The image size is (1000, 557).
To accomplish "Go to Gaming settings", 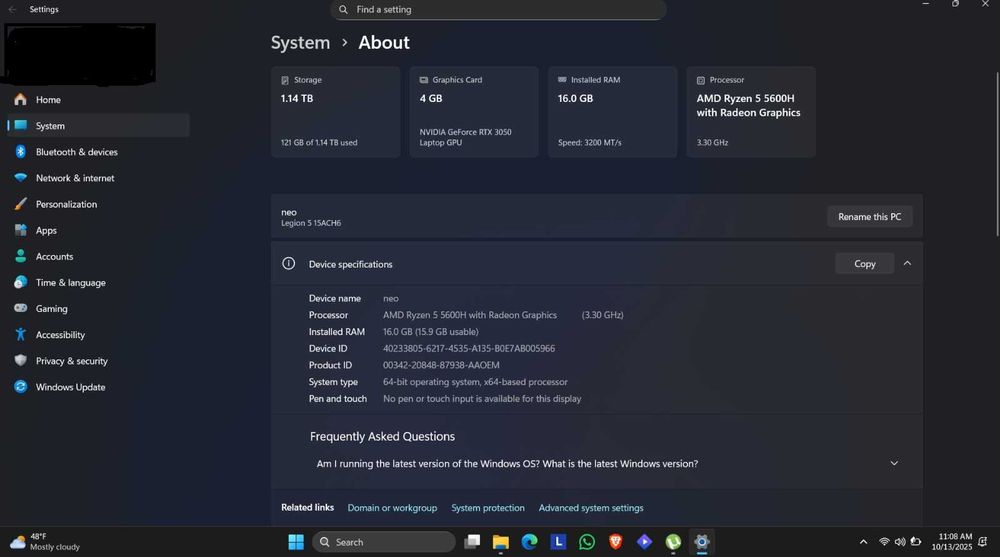I will (x=98, y=309).
